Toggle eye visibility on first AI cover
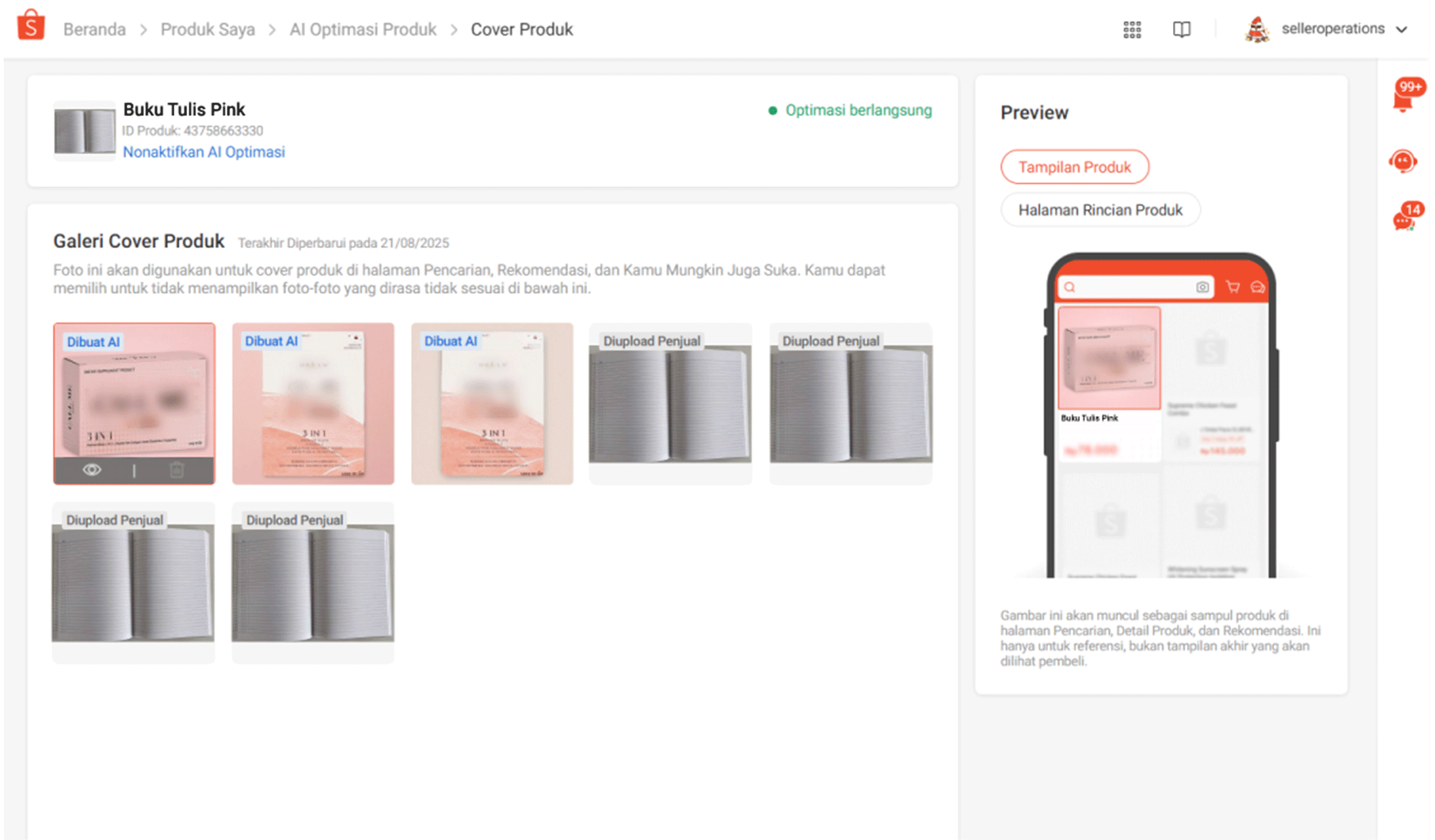The image size is (1435, 840). click(x=92, y=470)
